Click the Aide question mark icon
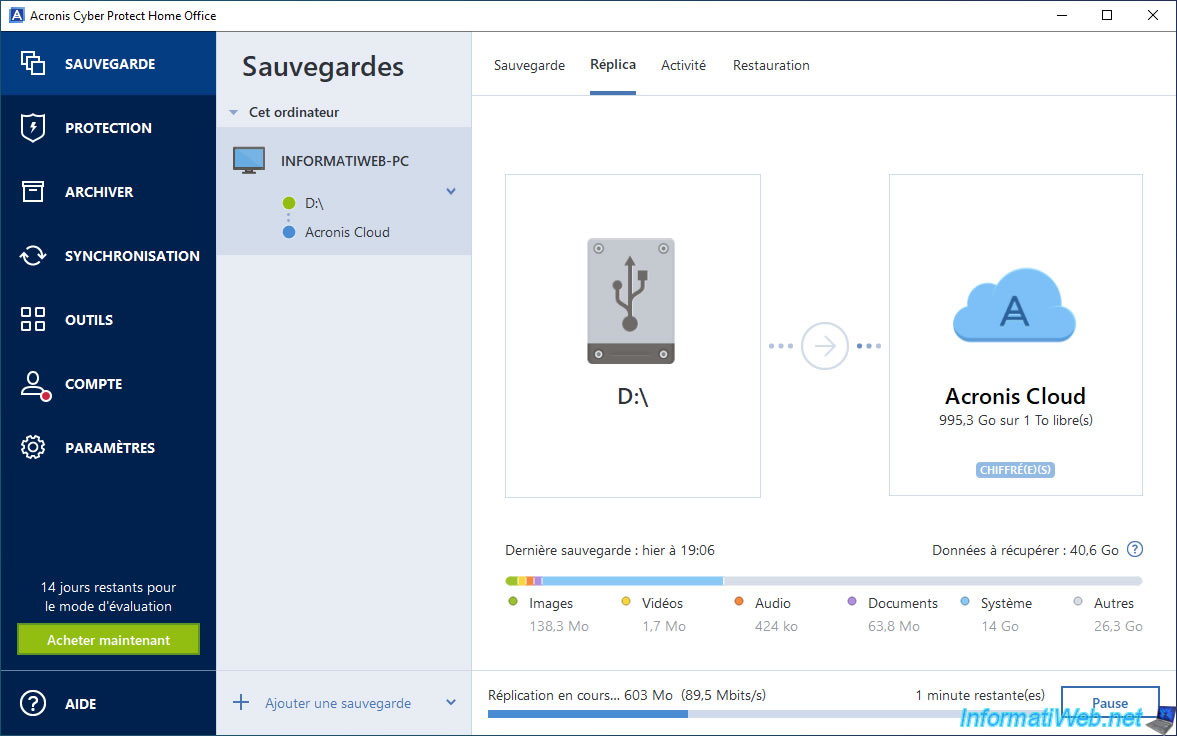The width and height of the screenshot is (1177, 736). point(33,704)
